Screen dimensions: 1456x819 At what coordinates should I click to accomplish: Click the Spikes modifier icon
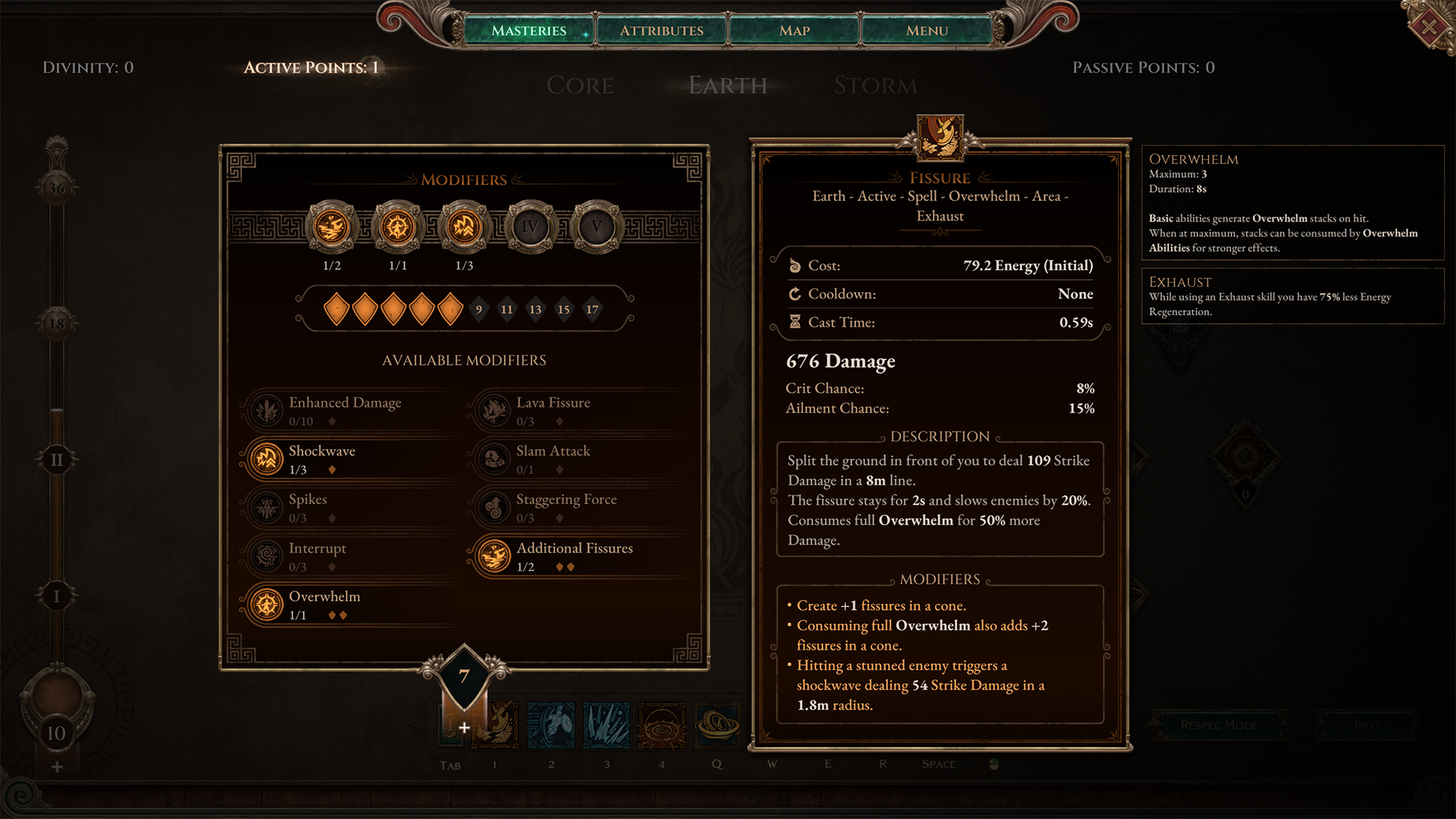[x=267, y=507]
